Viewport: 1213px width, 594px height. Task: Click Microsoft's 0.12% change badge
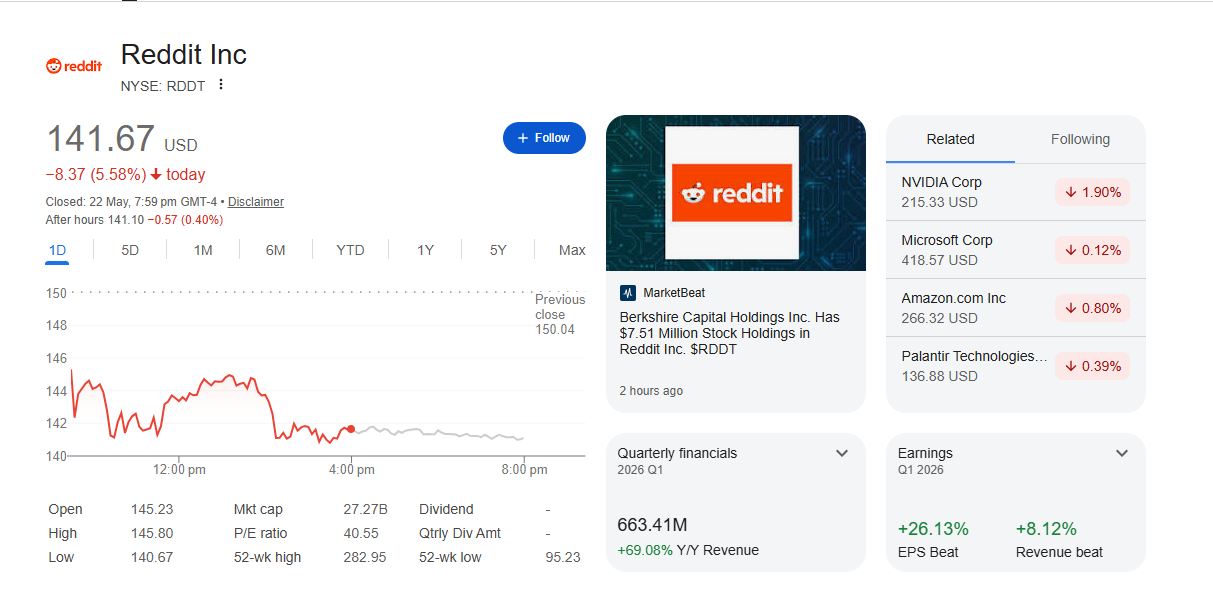tap(1092, 250)
